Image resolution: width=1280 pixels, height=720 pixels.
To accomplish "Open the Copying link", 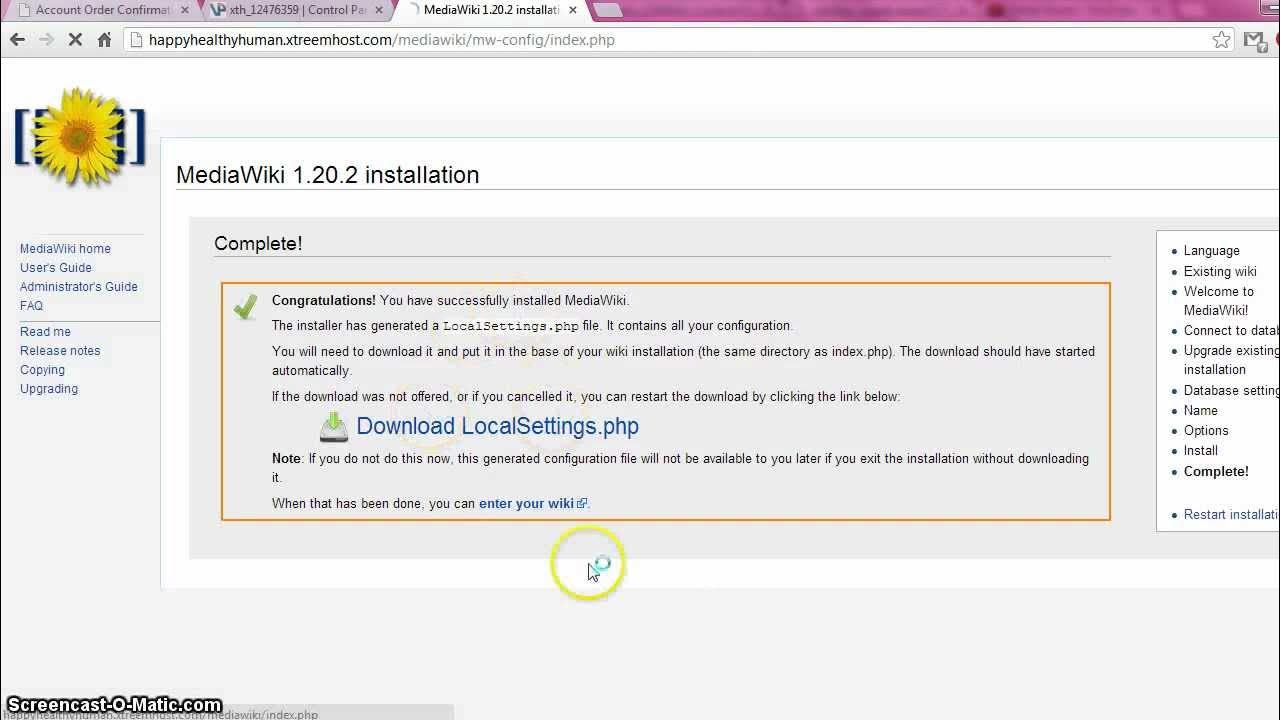I will tap(42, 370).
